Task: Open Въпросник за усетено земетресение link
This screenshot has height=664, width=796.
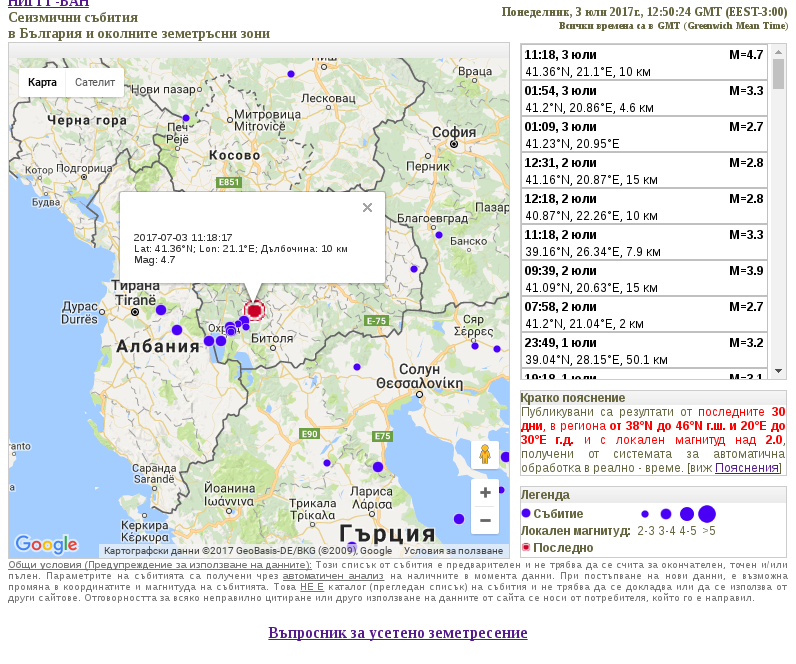Action: [398, 633]
